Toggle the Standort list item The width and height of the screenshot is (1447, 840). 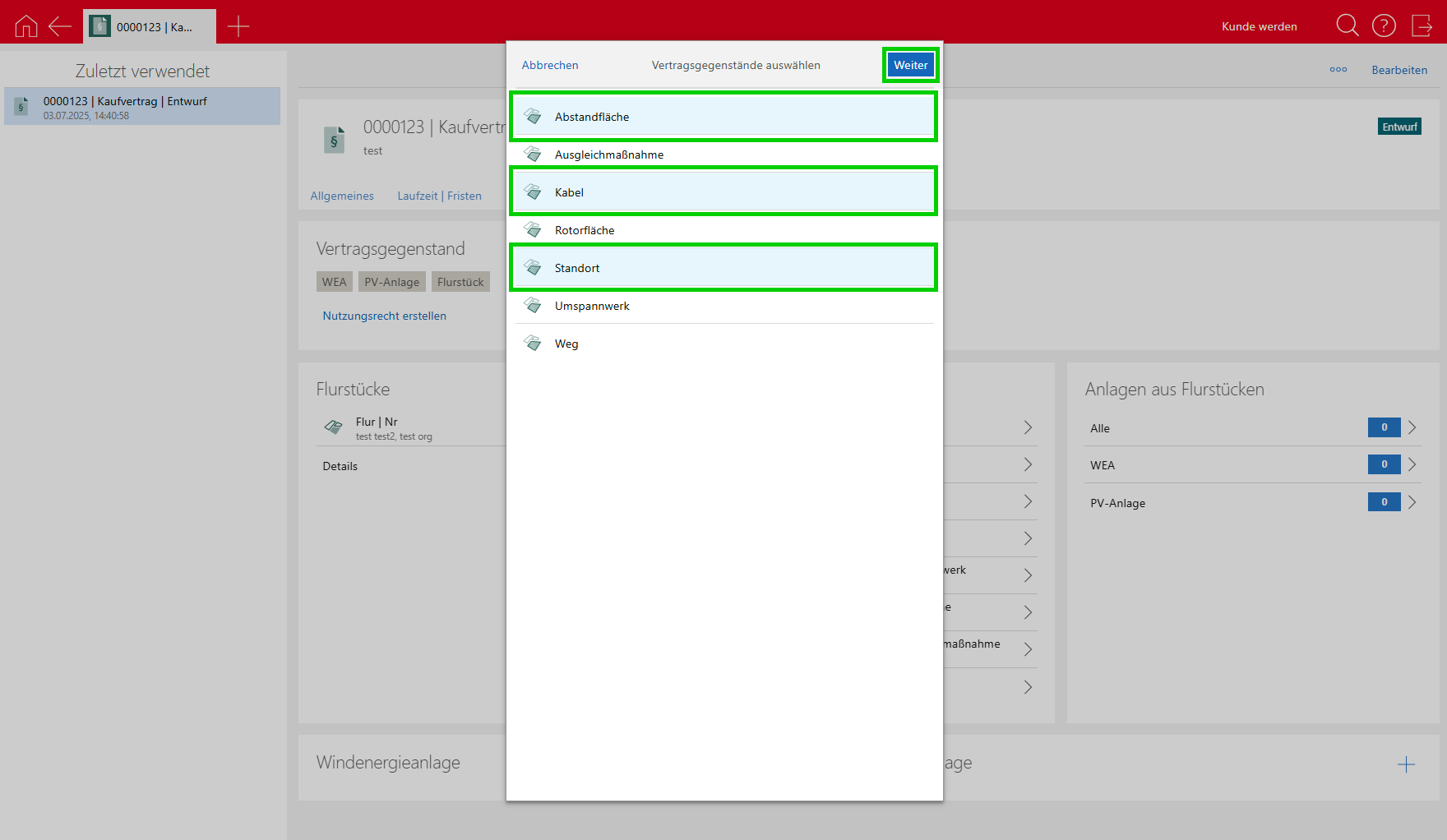tap(723, 268)
